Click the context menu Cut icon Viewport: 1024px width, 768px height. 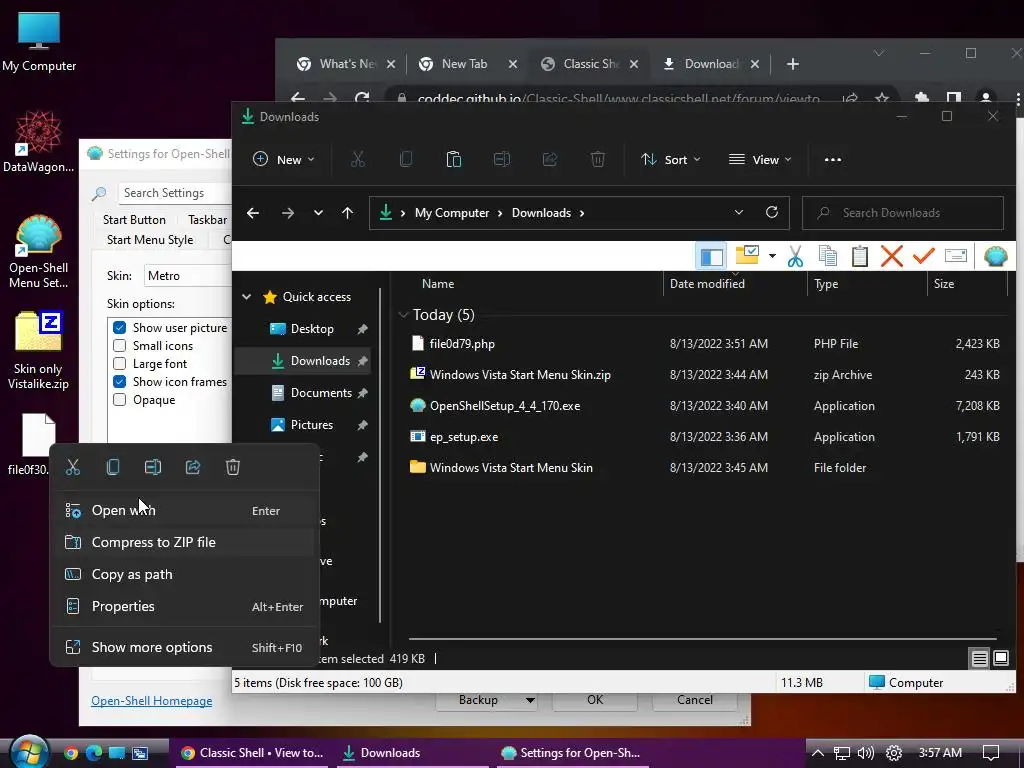[x=72, y=467]
